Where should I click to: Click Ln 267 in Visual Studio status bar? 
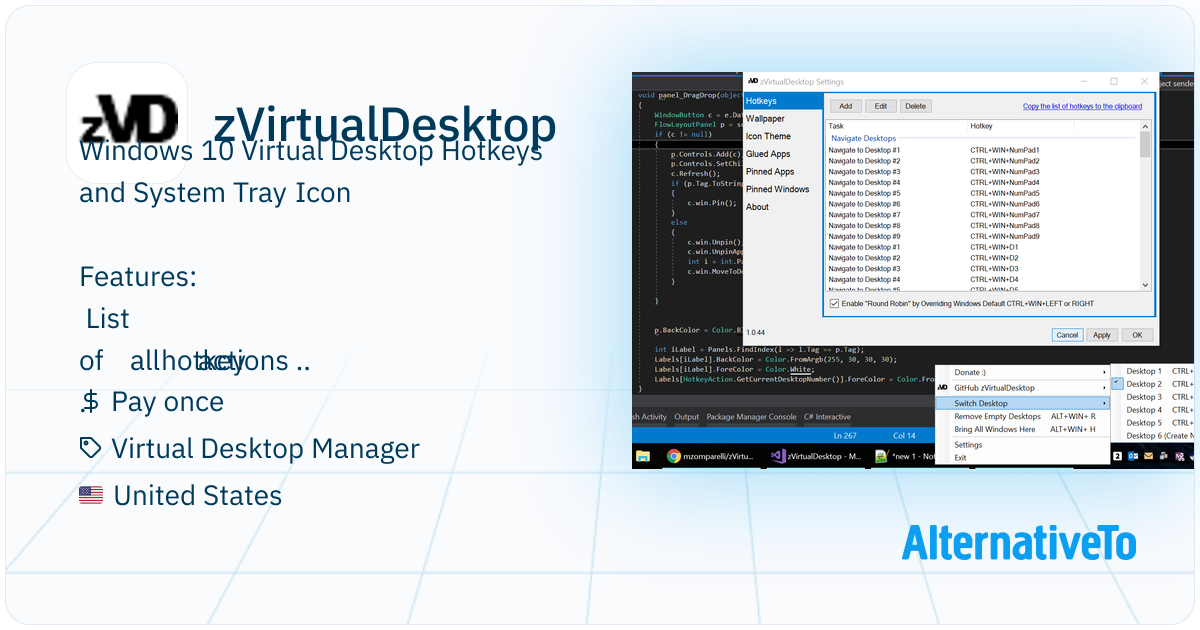pyautogui.click(x=845, y=435)
